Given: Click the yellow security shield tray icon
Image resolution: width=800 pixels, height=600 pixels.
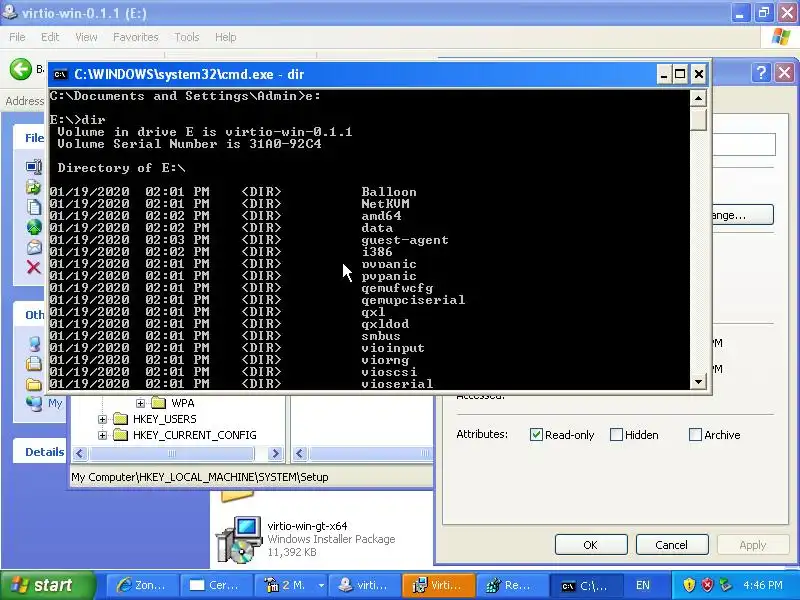Looking at the screenshot, I should 690,585.
